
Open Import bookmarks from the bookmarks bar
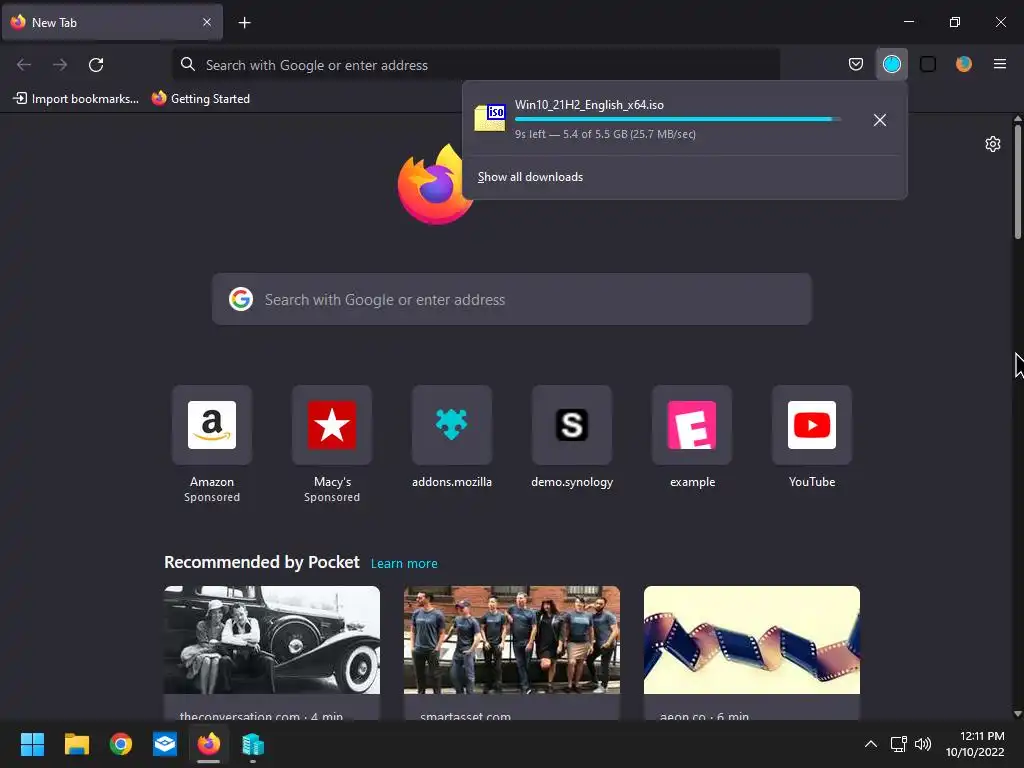coord(76,99)
